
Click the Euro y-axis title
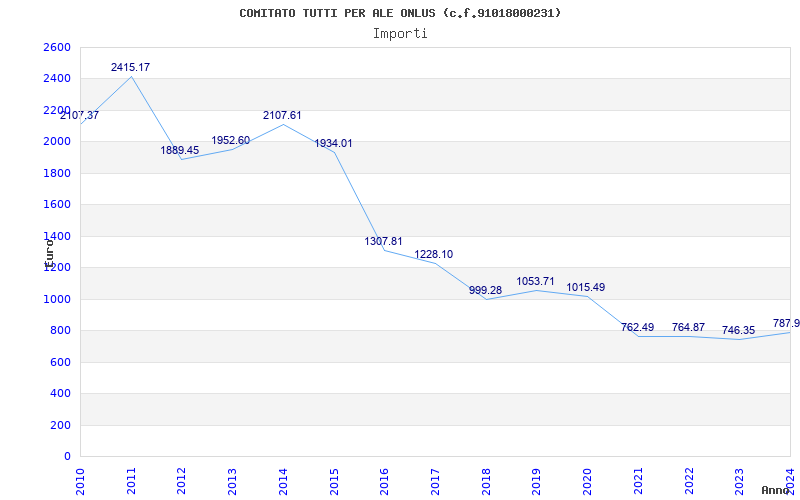(x=48, y=253)
